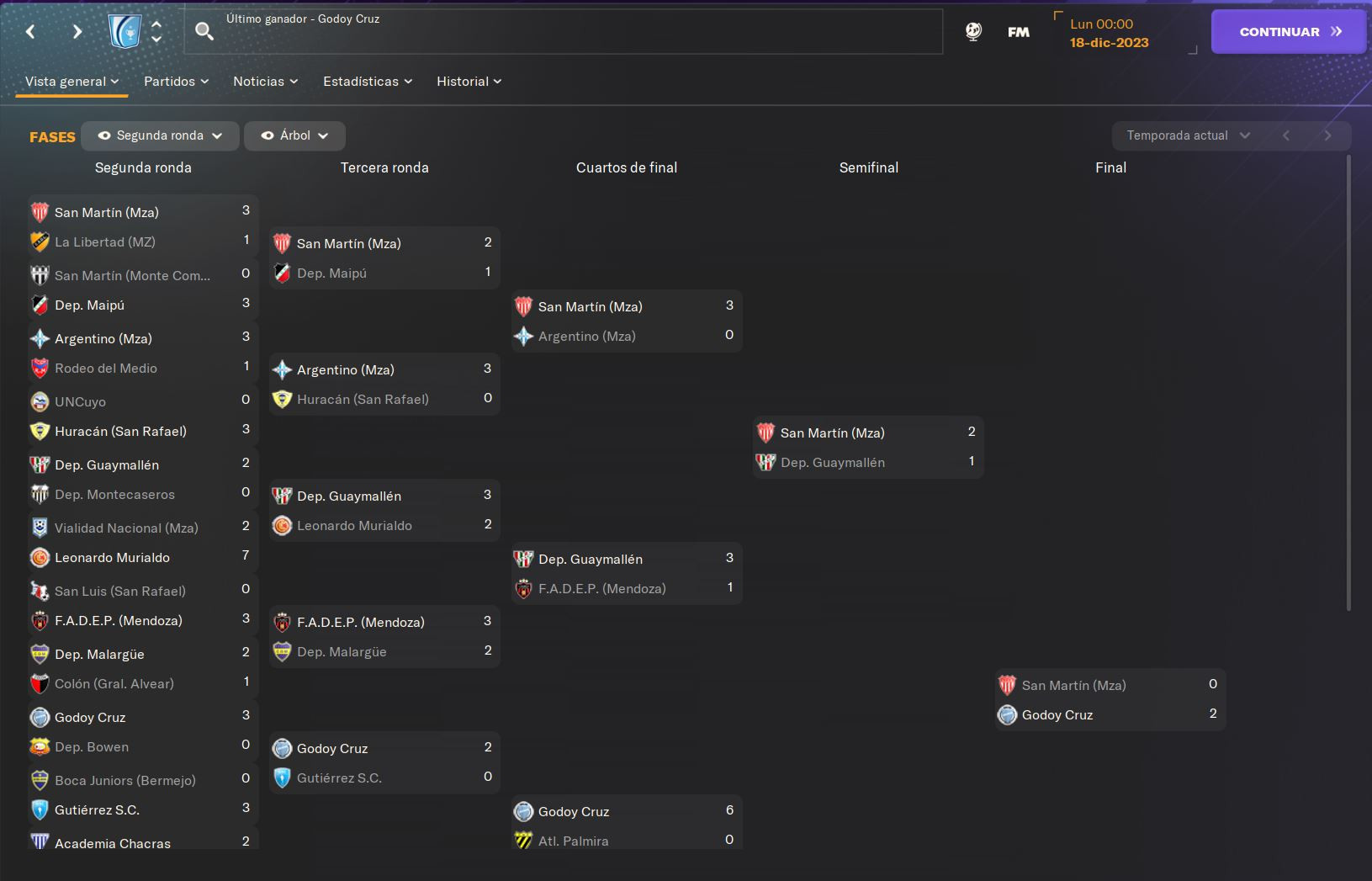The image size is (1372, 881).
Task: Step the competition selector up arrow
Action: pos(156,25)
